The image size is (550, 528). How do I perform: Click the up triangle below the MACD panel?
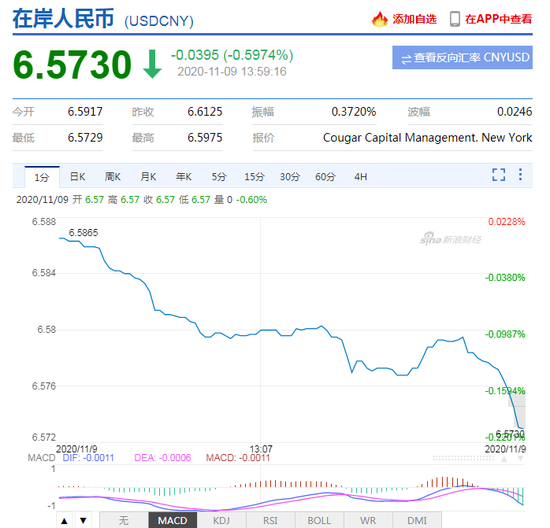[x=64, y=520]
